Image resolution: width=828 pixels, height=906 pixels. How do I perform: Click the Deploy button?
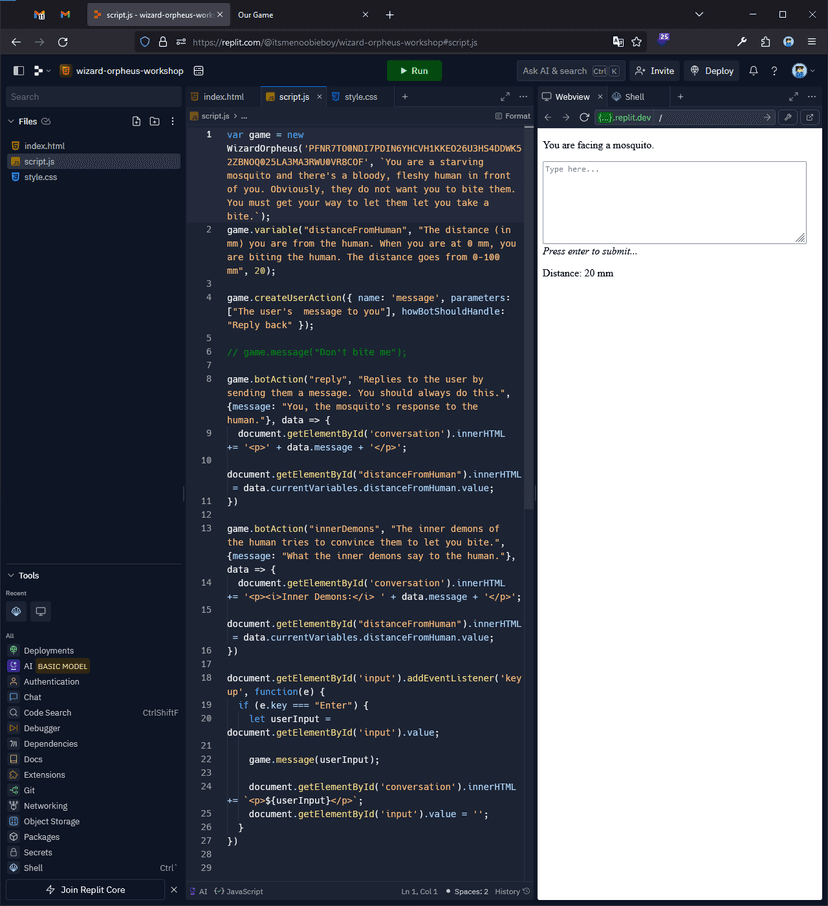[x=712, y=71]
